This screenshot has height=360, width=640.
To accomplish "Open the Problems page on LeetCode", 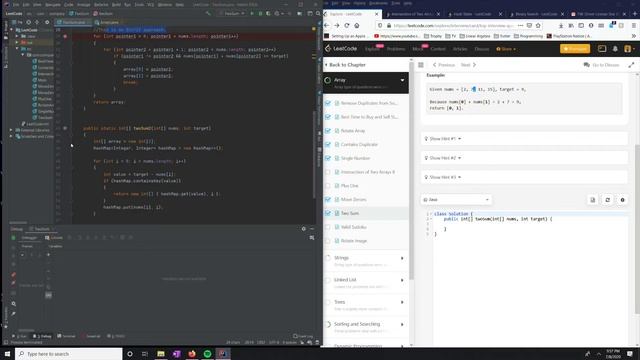I will click(x=396, y=49).
